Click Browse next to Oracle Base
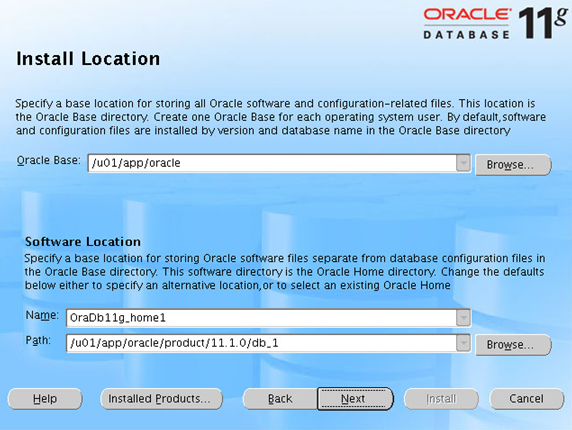 (x=513, y=165)
